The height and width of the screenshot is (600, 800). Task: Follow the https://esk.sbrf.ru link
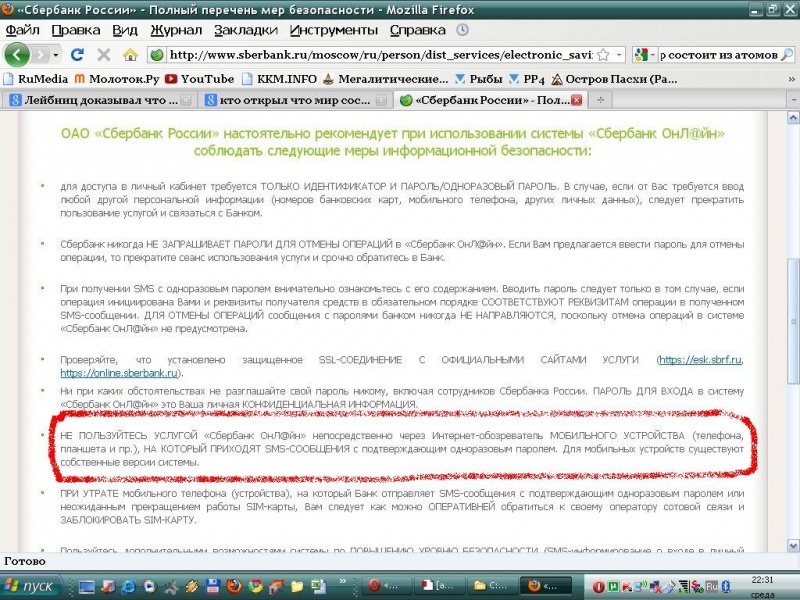click(x=700, y=360)
